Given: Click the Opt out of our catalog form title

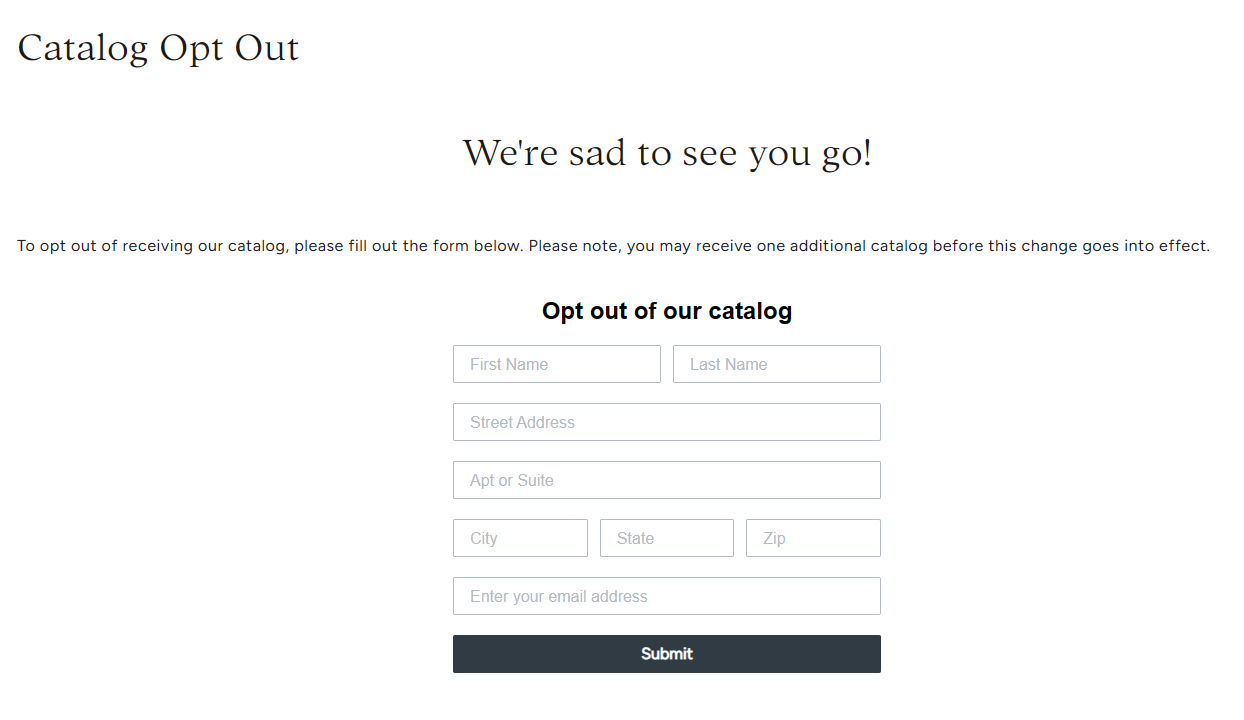Looking at the screenshot, I should [x=666, y=311].
